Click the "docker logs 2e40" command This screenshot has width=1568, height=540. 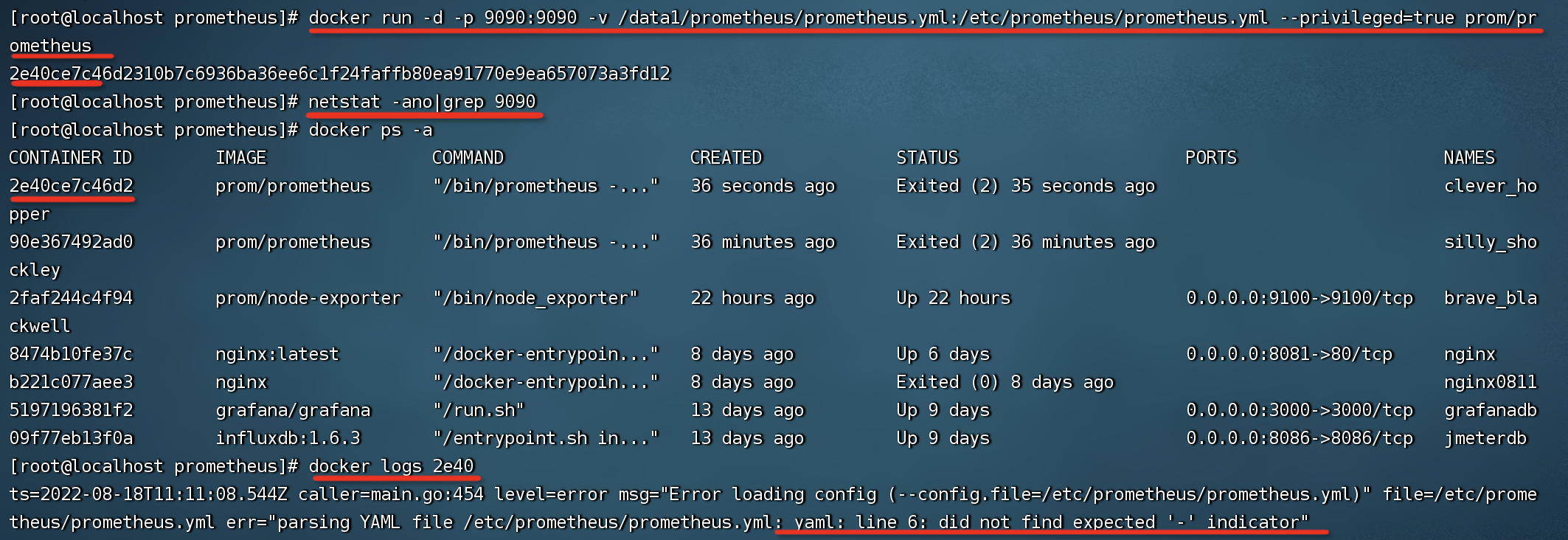coord(391,466)
